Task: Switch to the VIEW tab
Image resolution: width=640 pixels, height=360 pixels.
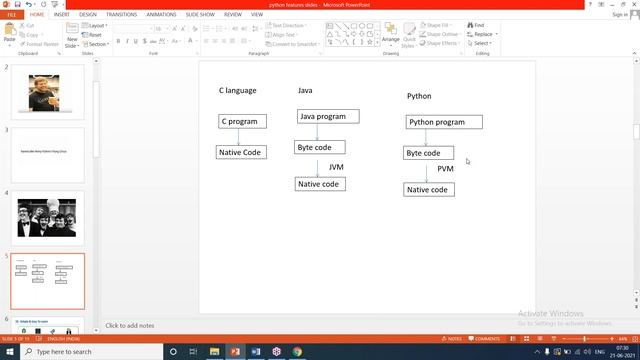Action: (x=257, y=14)
